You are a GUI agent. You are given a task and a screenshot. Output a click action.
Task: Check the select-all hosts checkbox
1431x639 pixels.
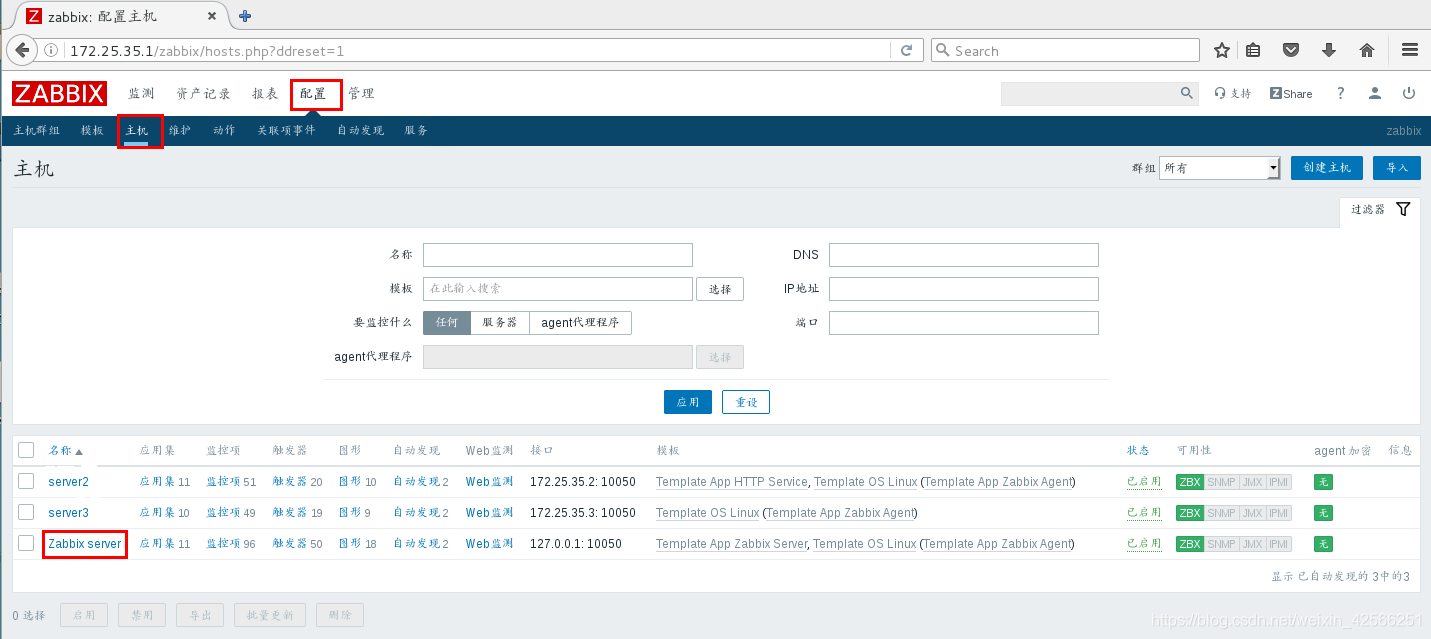[26, 450]
